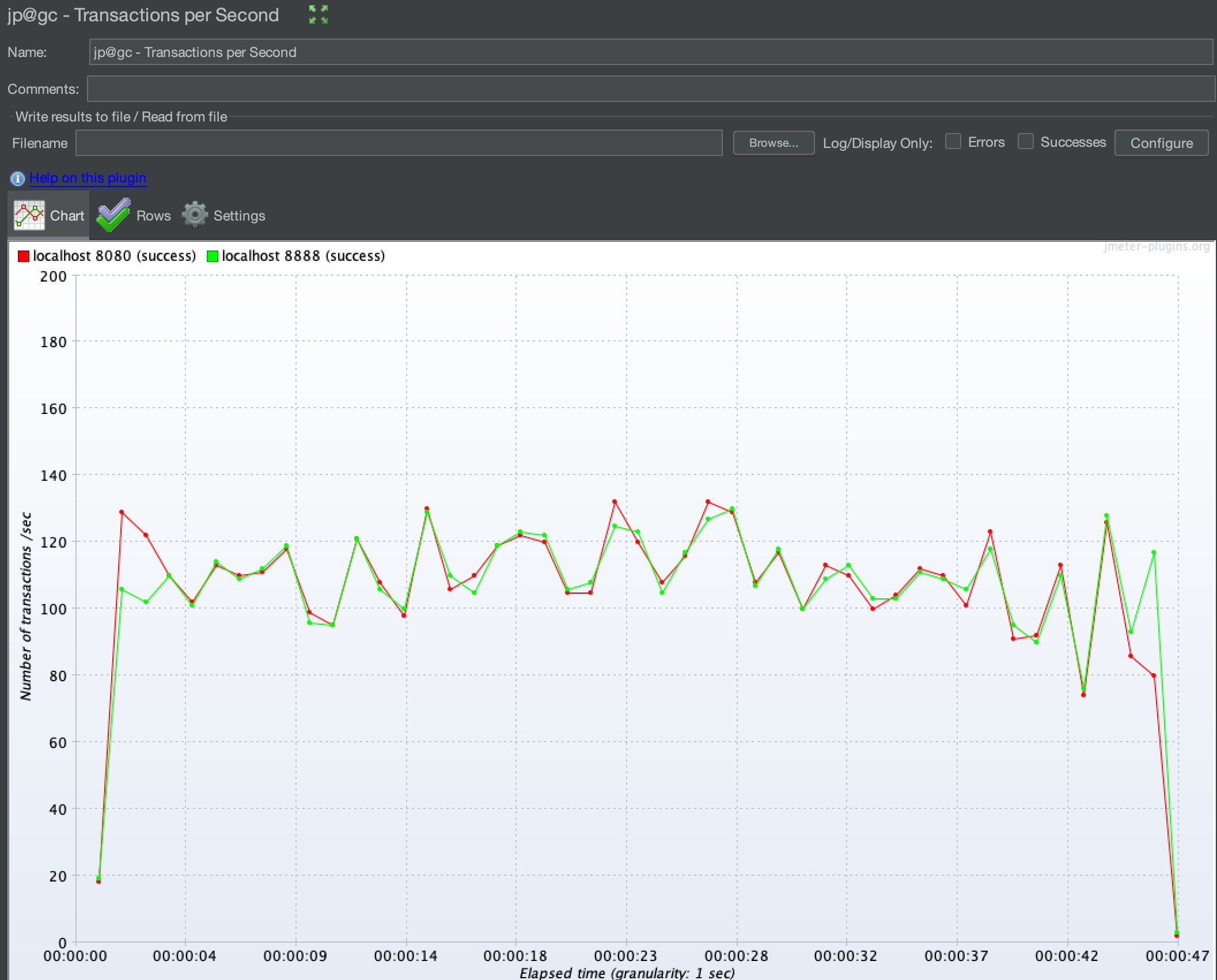Switch to the Settings tab
This screenshot has height=980, width=1217.
pyautogui.click(x=239, y=216)
